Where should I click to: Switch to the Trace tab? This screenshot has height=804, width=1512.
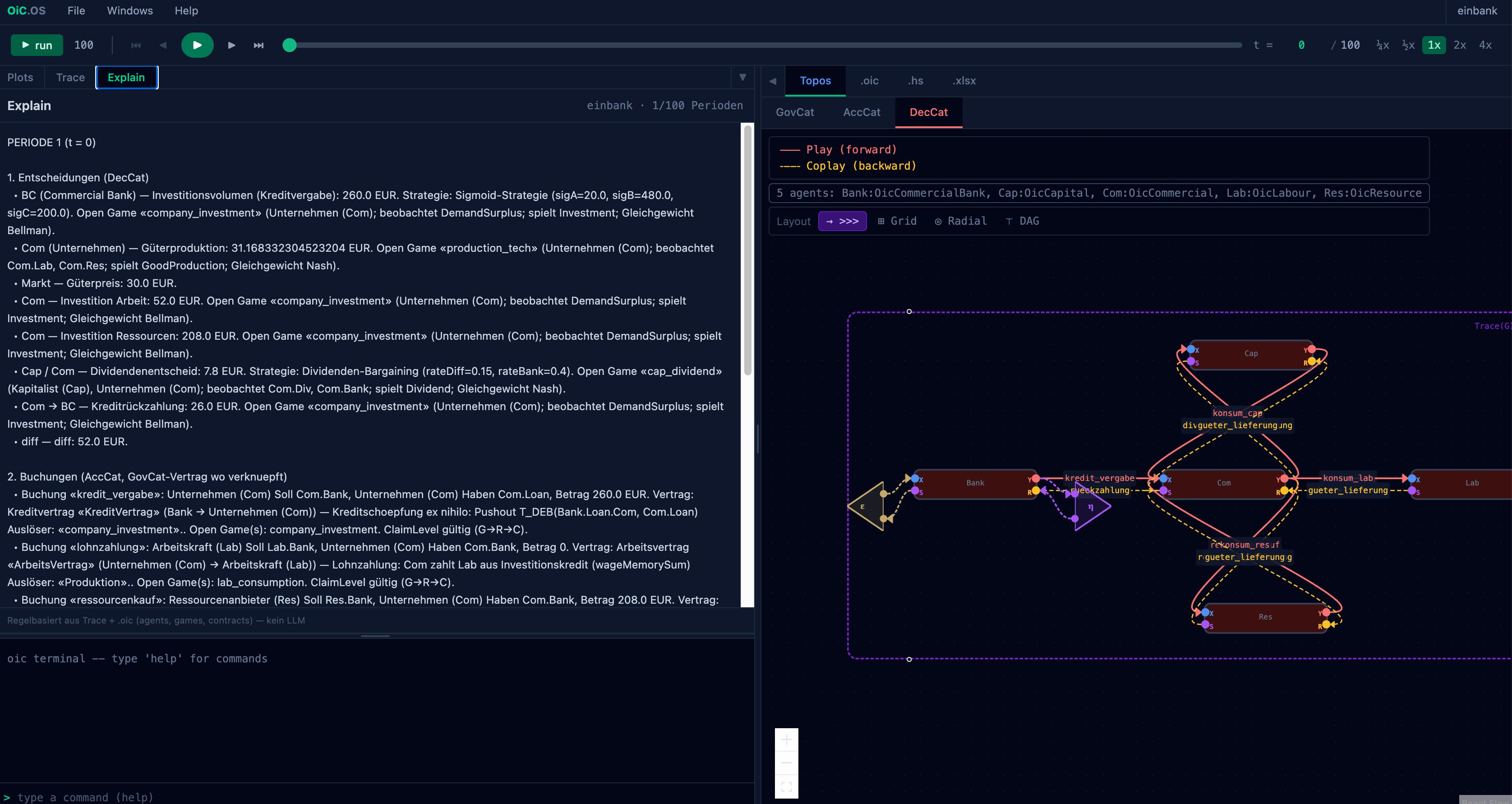[70, 78]
